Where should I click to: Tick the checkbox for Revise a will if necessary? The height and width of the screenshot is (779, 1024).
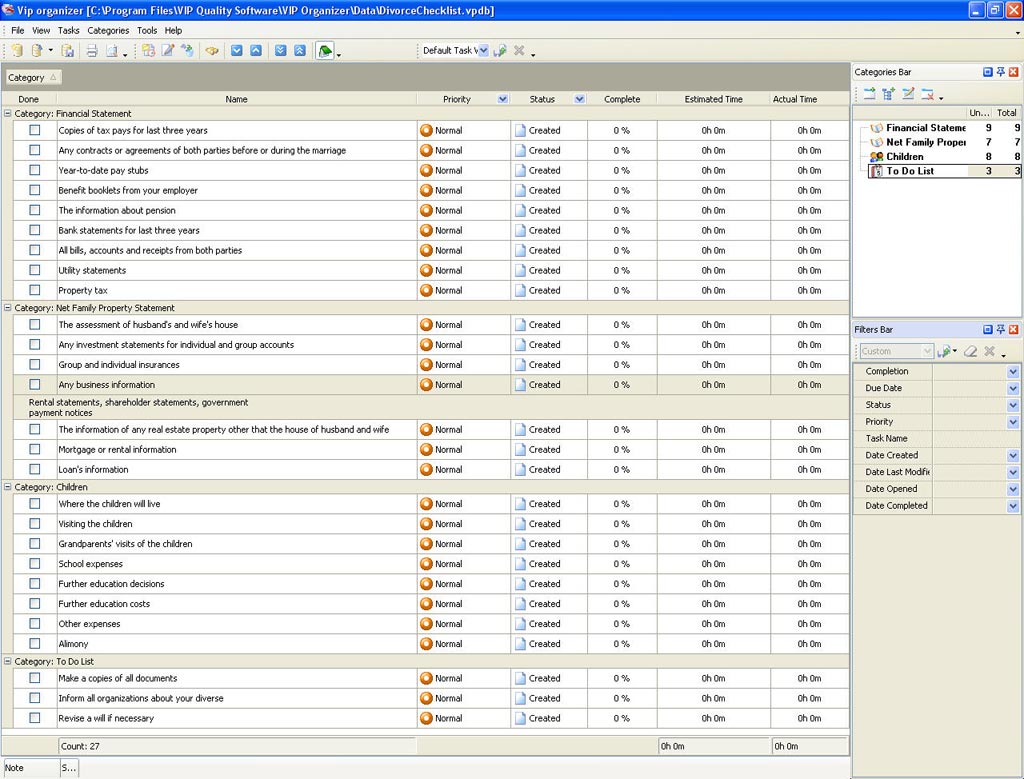(35, 718)
